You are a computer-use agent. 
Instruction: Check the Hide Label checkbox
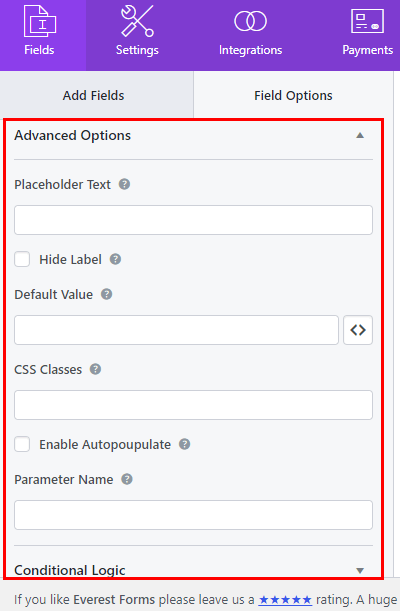(22, 259)
